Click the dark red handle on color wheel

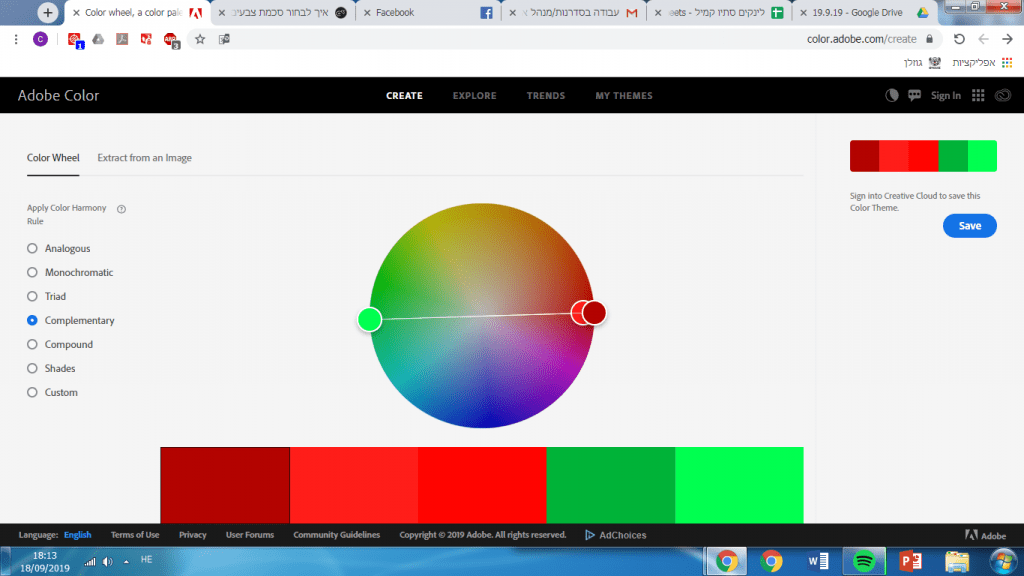[595, 313]
